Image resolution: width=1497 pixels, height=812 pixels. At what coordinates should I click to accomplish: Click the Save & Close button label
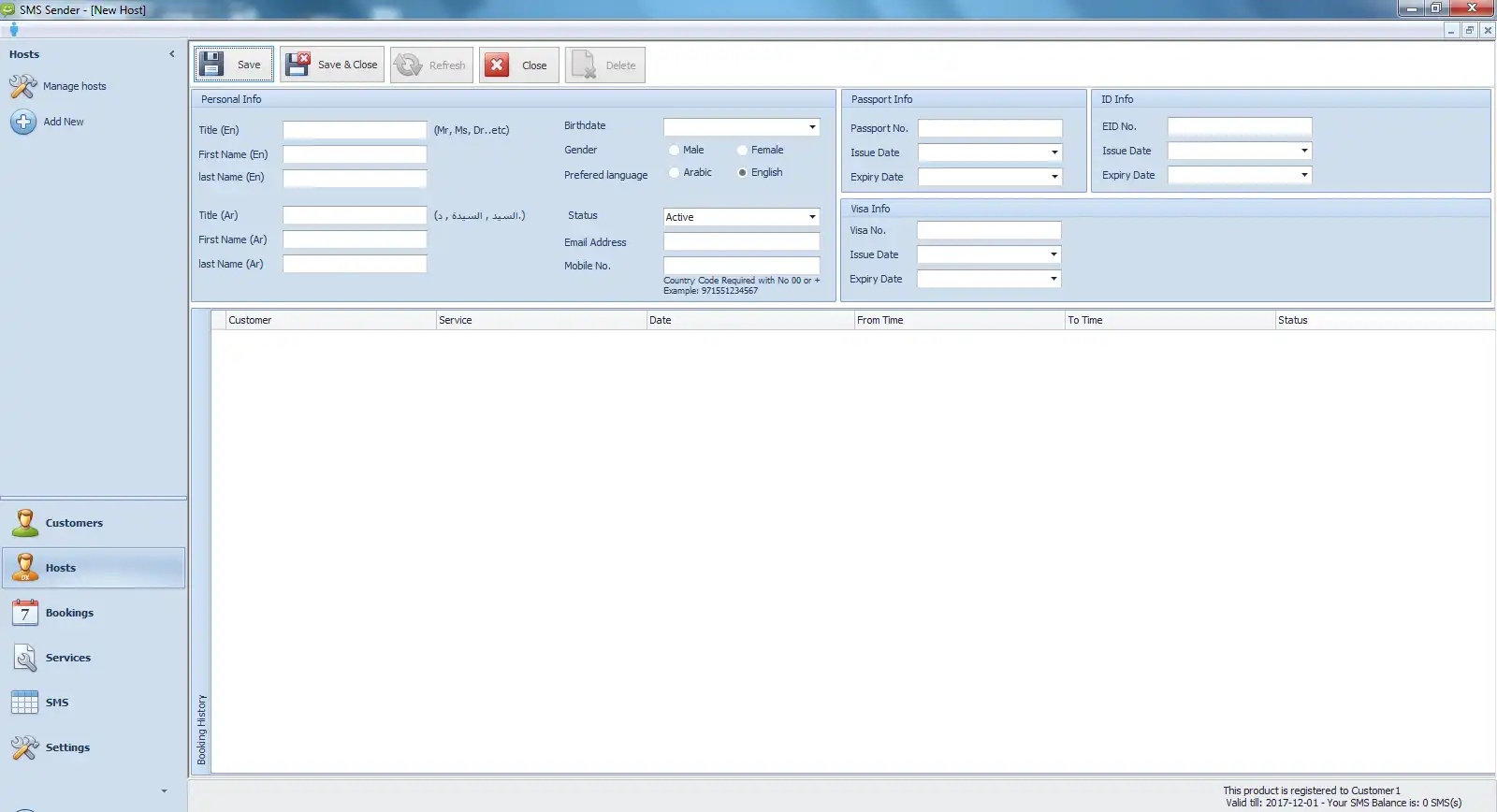click(x=348, y=65)
